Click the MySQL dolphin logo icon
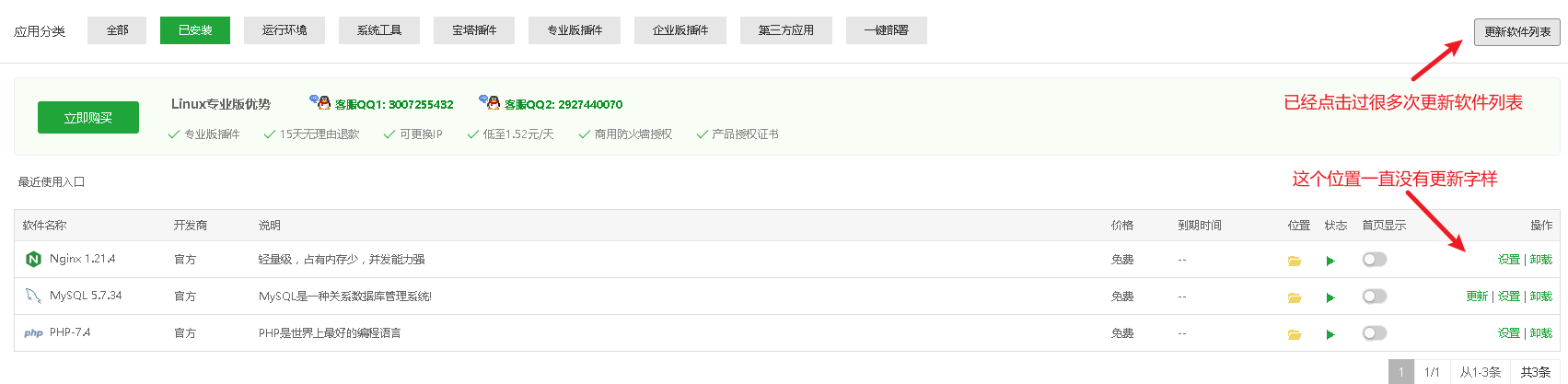 click(x=33, y=296)
